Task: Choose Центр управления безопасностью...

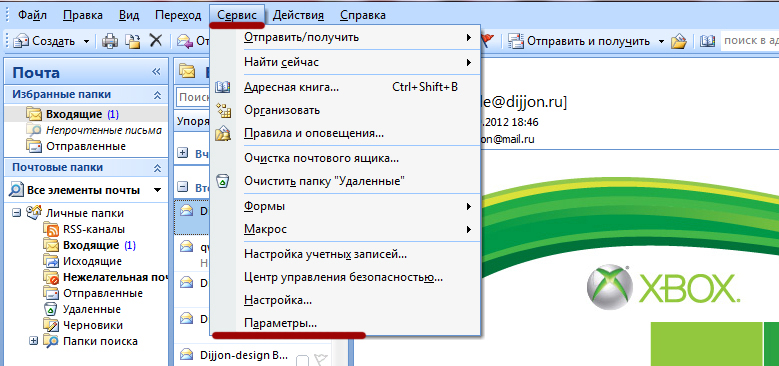Action: (345, 277)
